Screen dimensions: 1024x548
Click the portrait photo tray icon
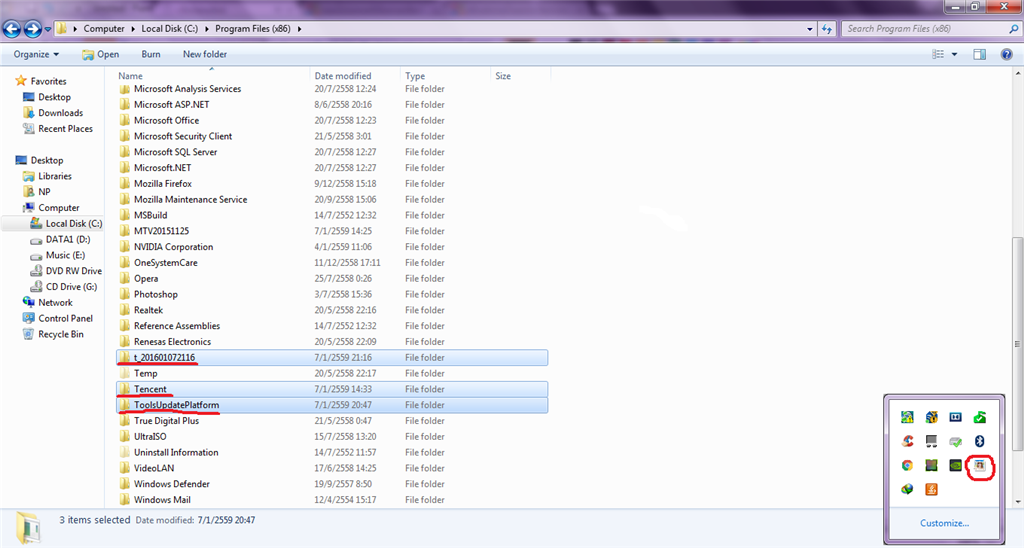coord(980,466)
